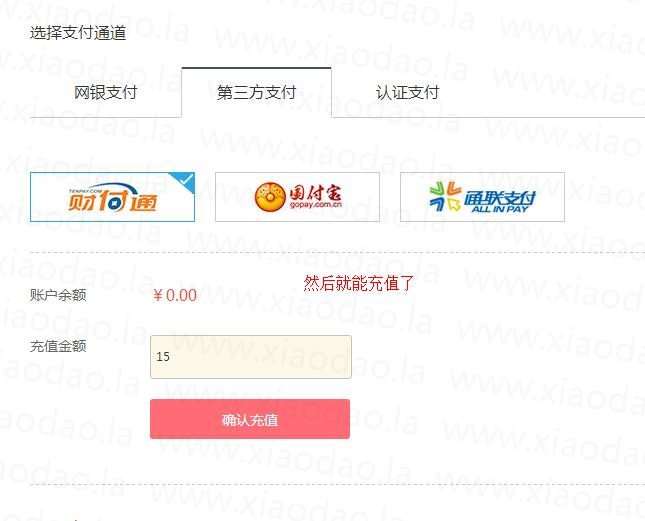Click the 选择支付通道 heading
645x521 pixels.
click(78, 32)
